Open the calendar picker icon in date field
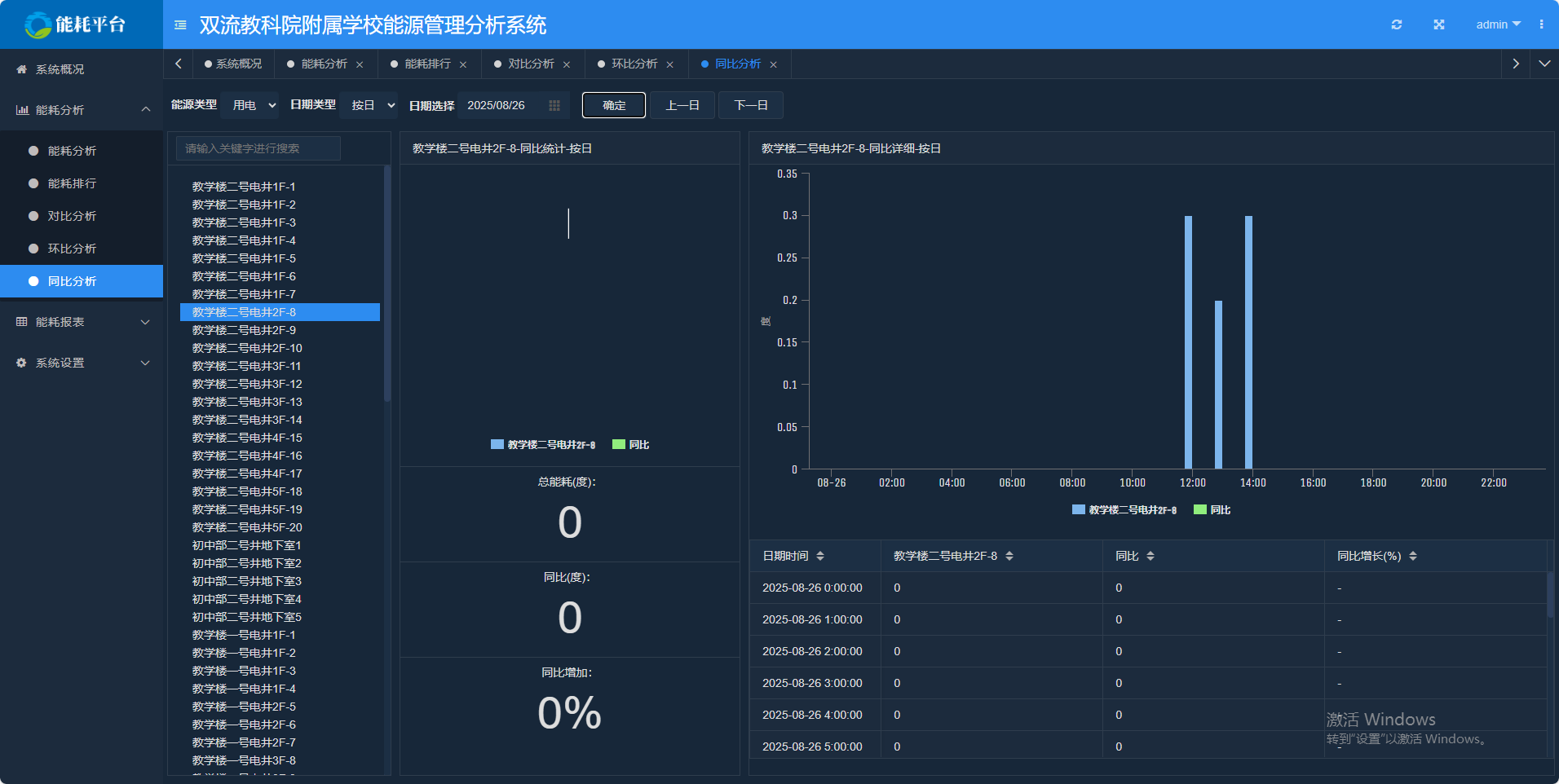 pos(554,105)
